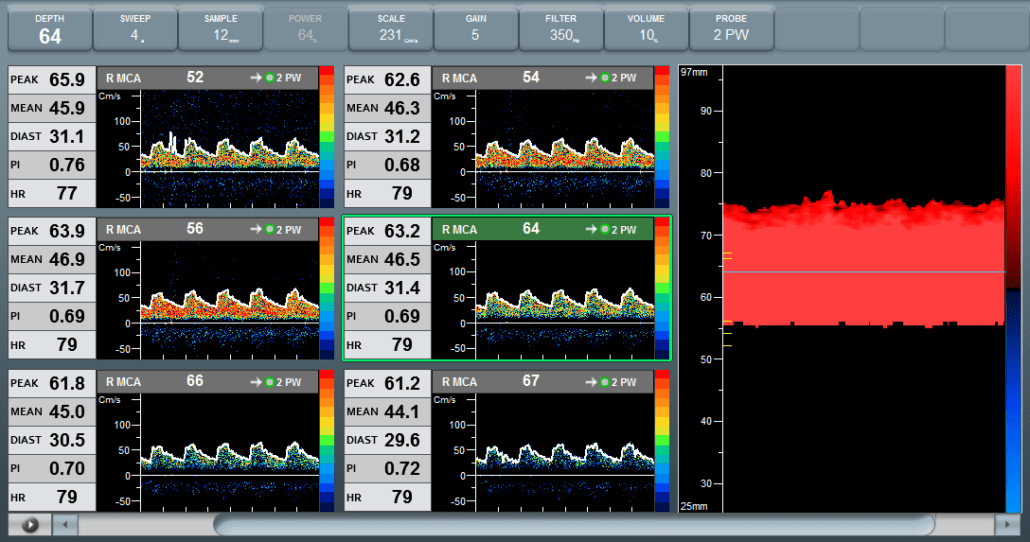Click the Doppler spectrum of depth 56 panel
Image resolution: width=1030 pixels, height=542 pixels.
230,300
